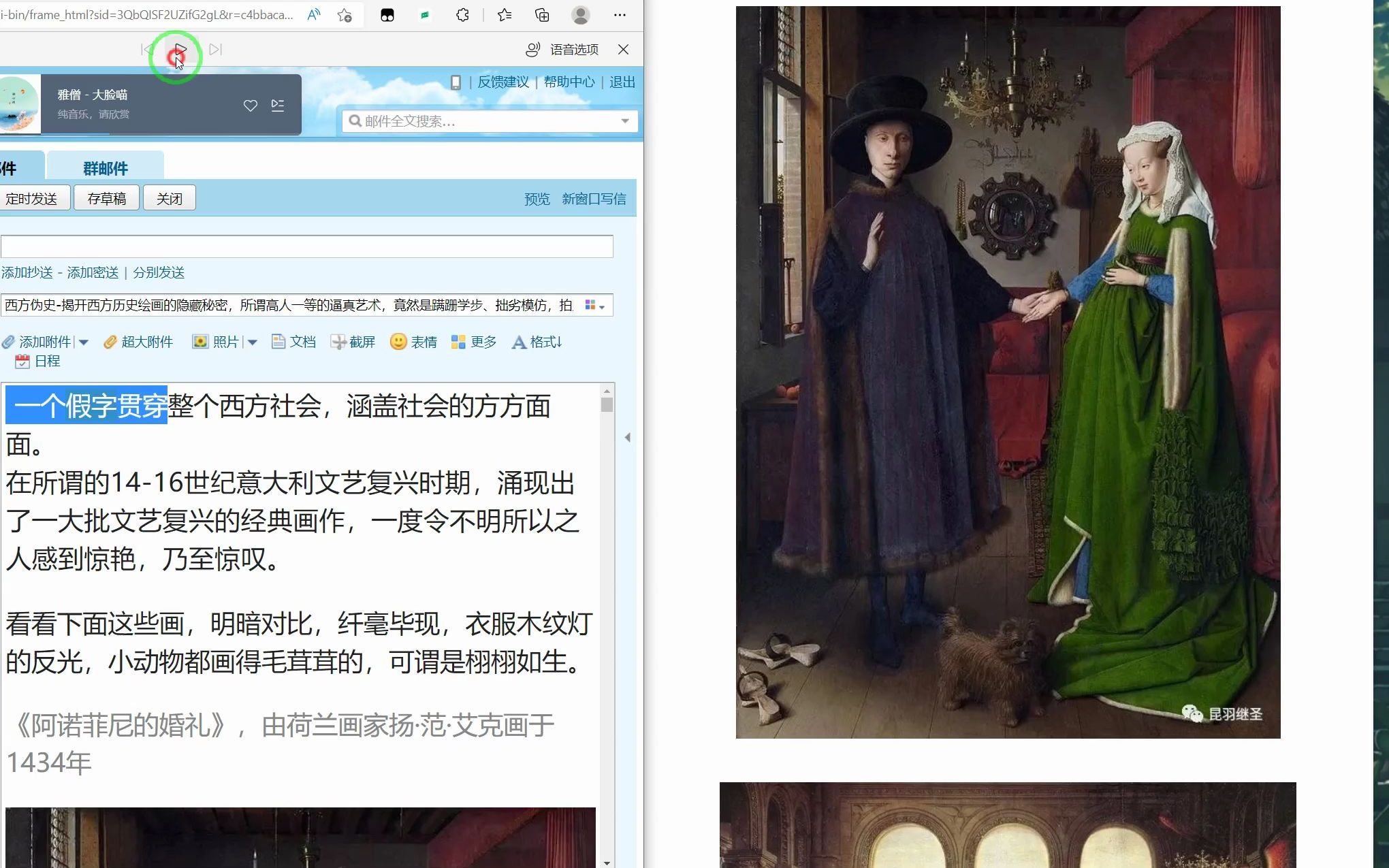This screenshot has height=868, width=1389.
Task: Collapse side panel with left triangle arrow
Action: click(x=628, y=437)
